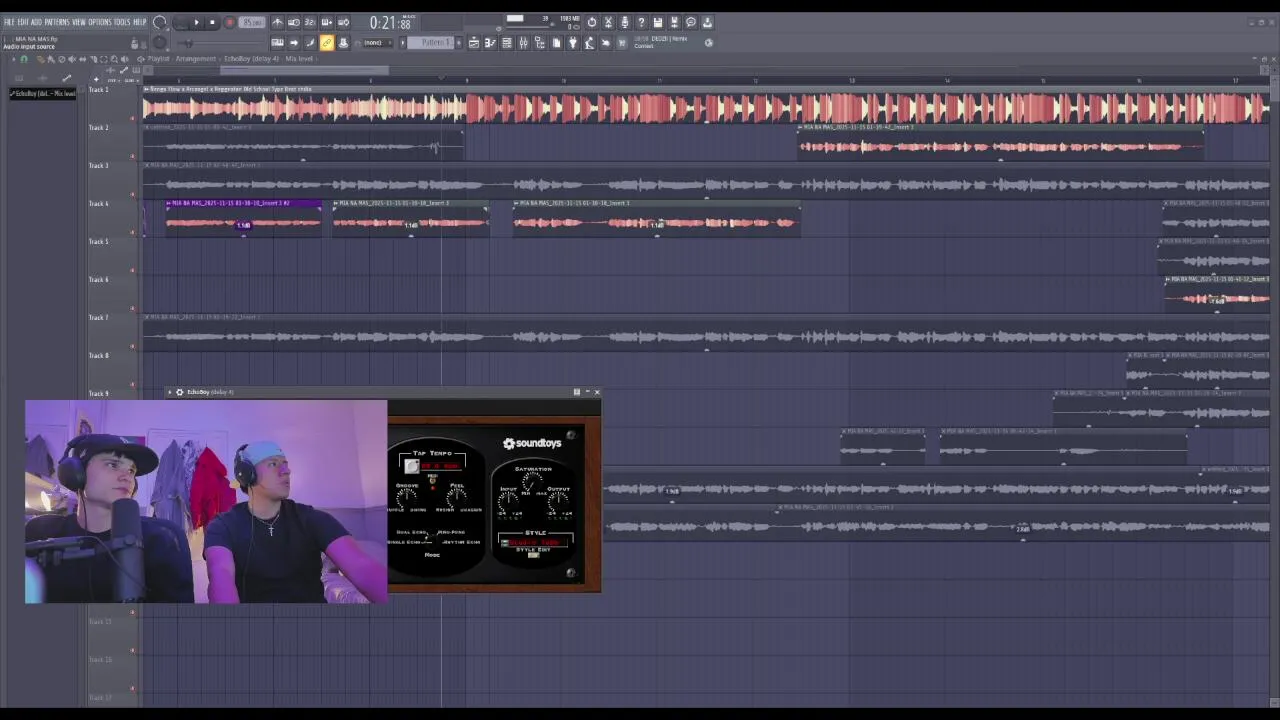This screenshot has height=720, width=1280.
Task: Open the Piano roll icon in toolbar
Action: pos(490,43)
